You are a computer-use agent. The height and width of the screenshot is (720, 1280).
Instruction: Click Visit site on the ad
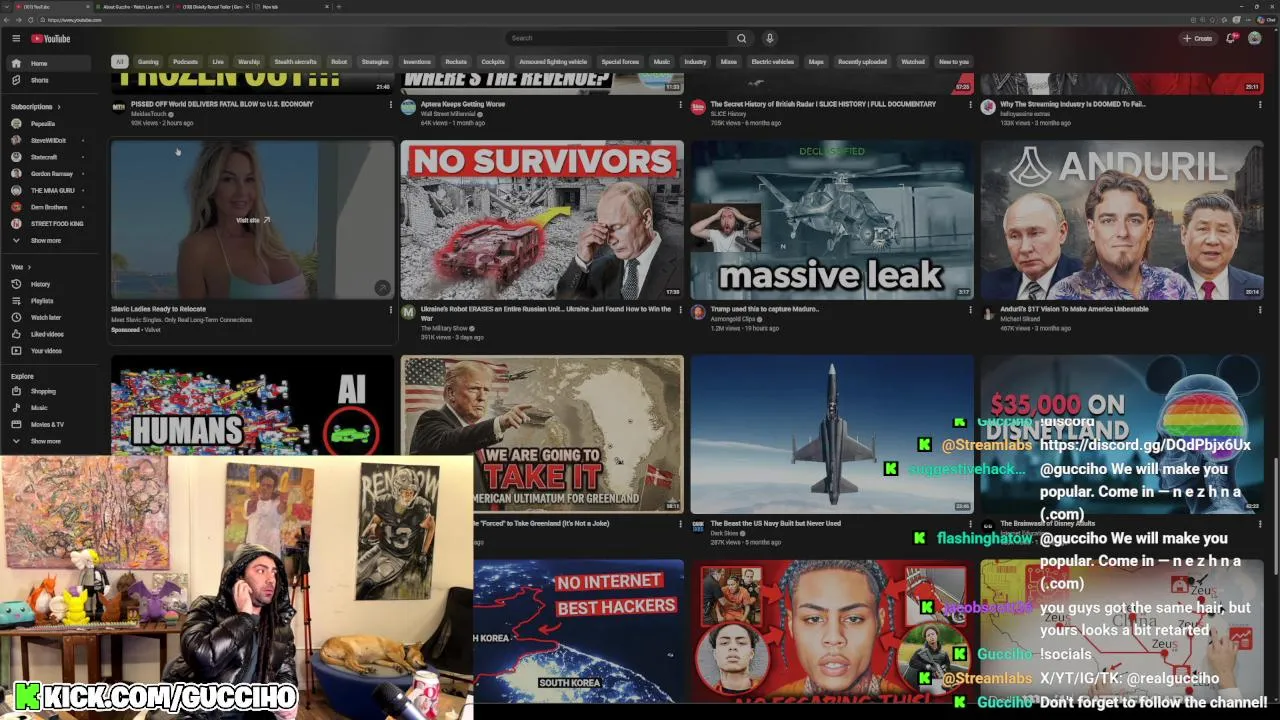click(x=252, y=220)
